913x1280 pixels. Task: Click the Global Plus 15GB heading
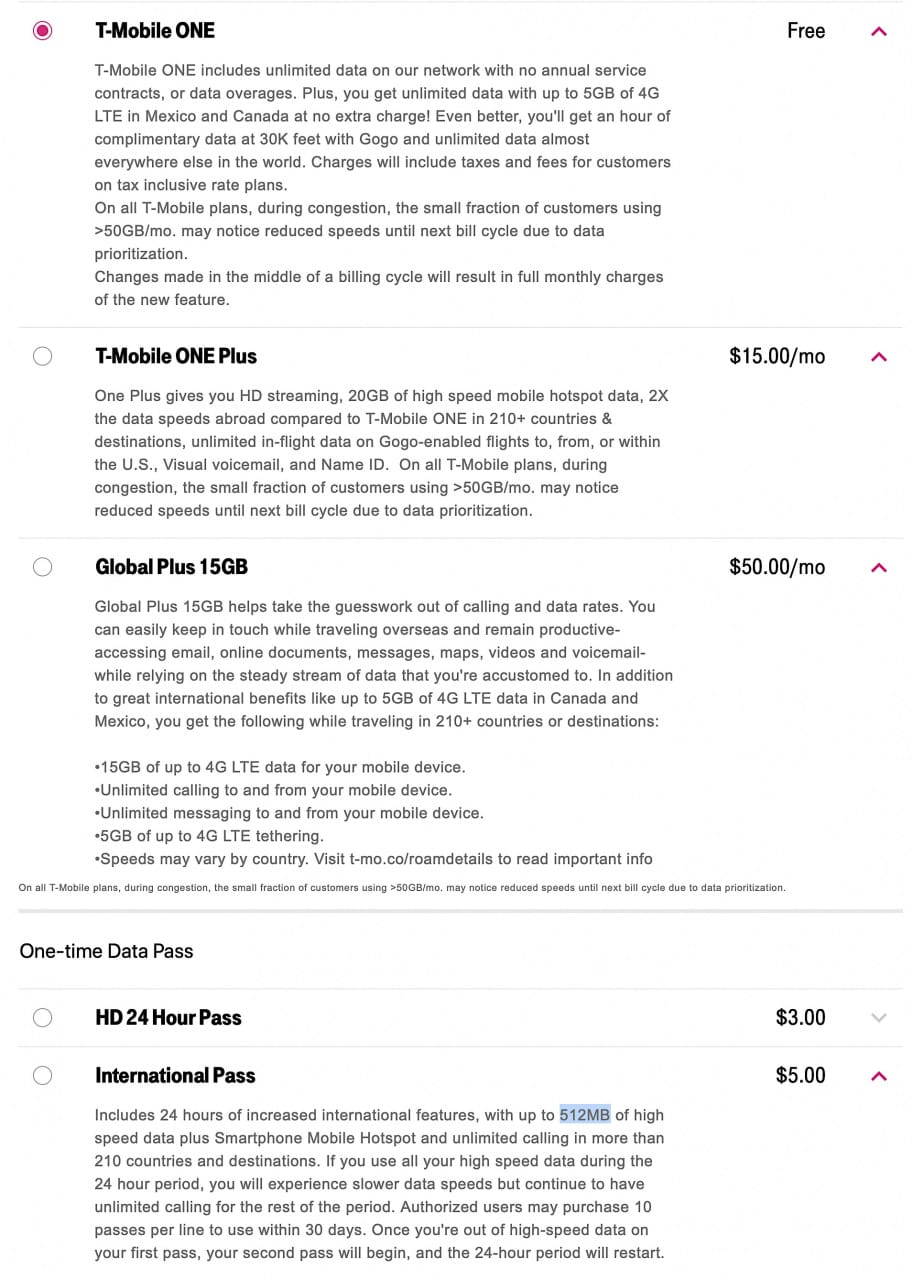pos(171,567)
